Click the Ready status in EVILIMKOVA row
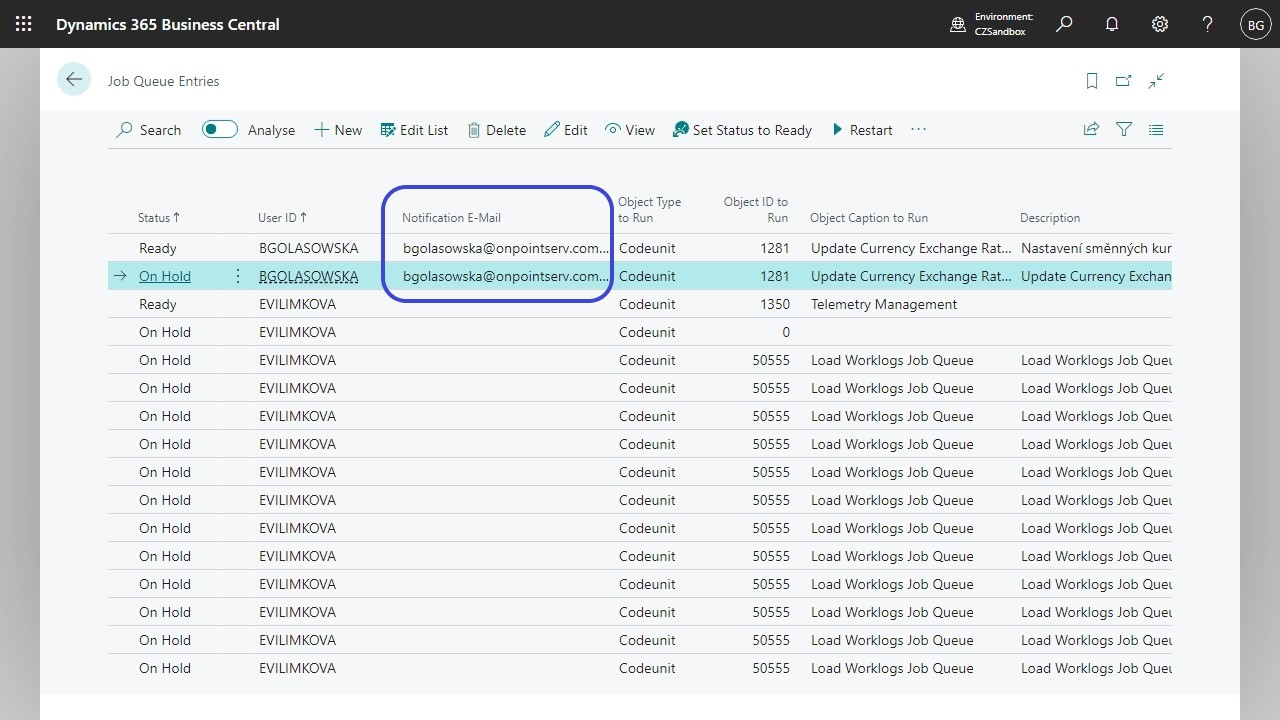Screen dimensions: 1280x720 tap(158, 304)
